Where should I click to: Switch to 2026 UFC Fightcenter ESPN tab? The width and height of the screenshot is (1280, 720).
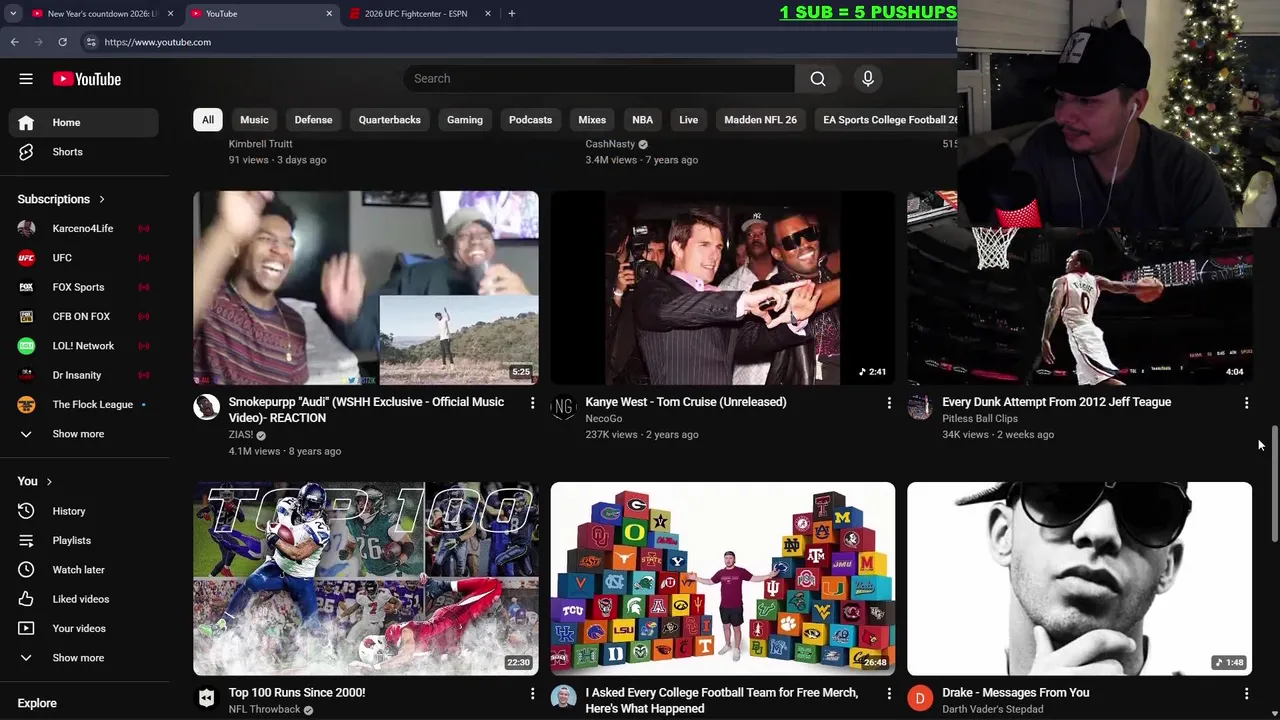(x=416, y=14)
